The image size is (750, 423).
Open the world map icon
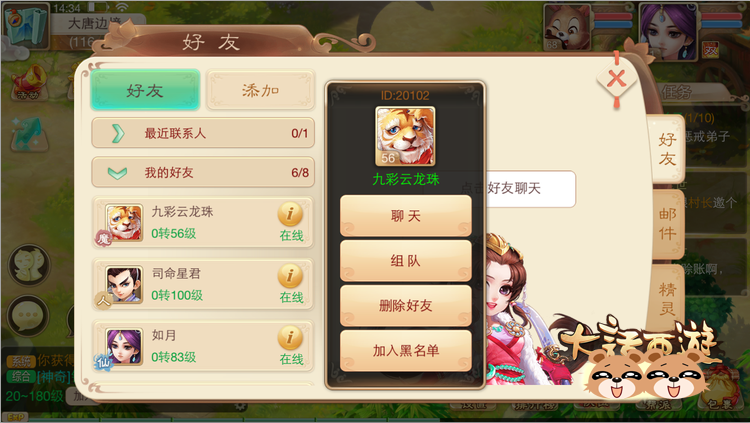[26, 25]
